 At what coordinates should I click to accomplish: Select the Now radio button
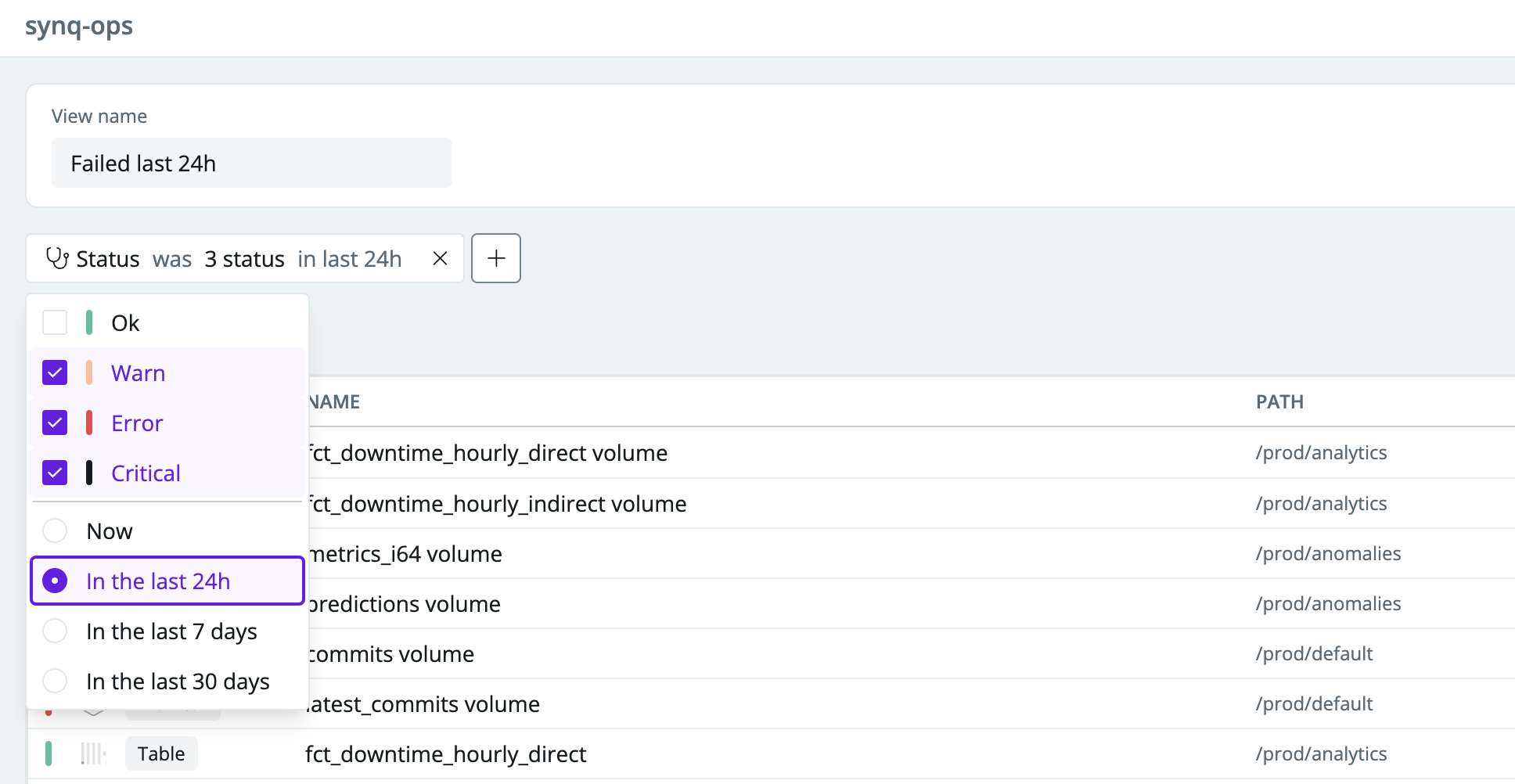click(54, 530)
